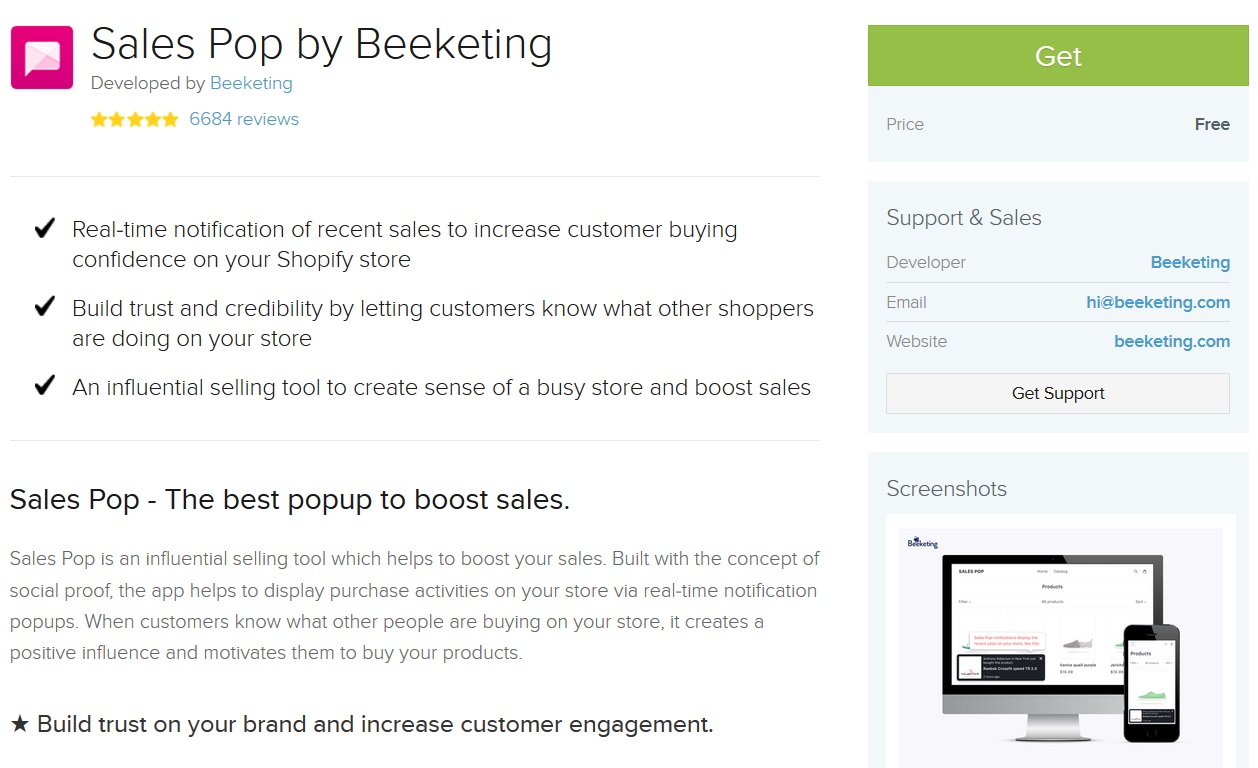
Task: Click the pink Sales Pop app icon
Action: click(x=42, y=58)
